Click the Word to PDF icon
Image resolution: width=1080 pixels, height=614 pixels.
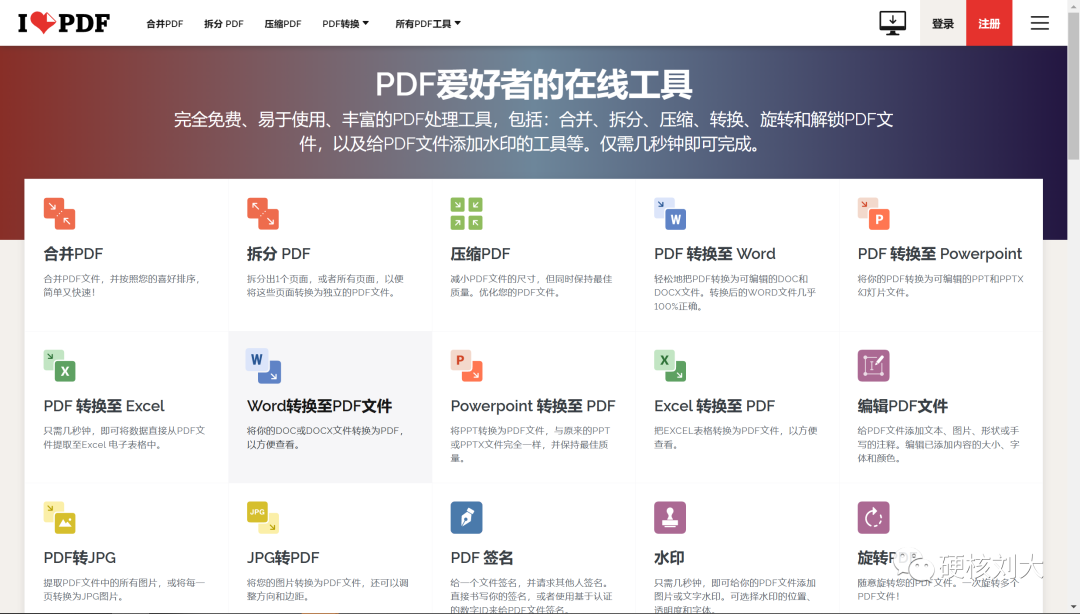(x=263, y=365)
